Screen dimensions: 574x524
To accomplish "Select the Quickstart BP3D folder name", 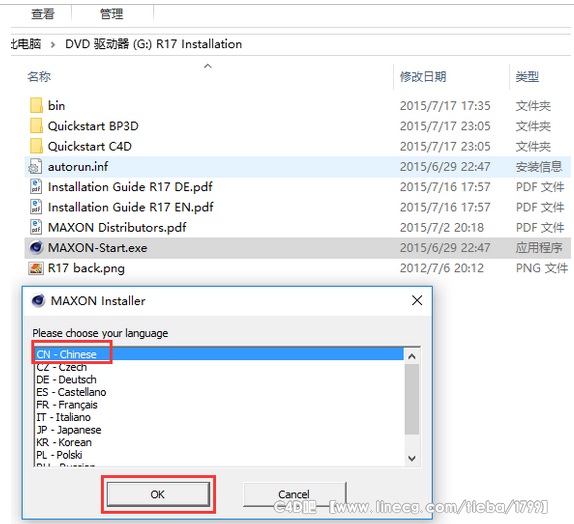I will tap(93, 126).
